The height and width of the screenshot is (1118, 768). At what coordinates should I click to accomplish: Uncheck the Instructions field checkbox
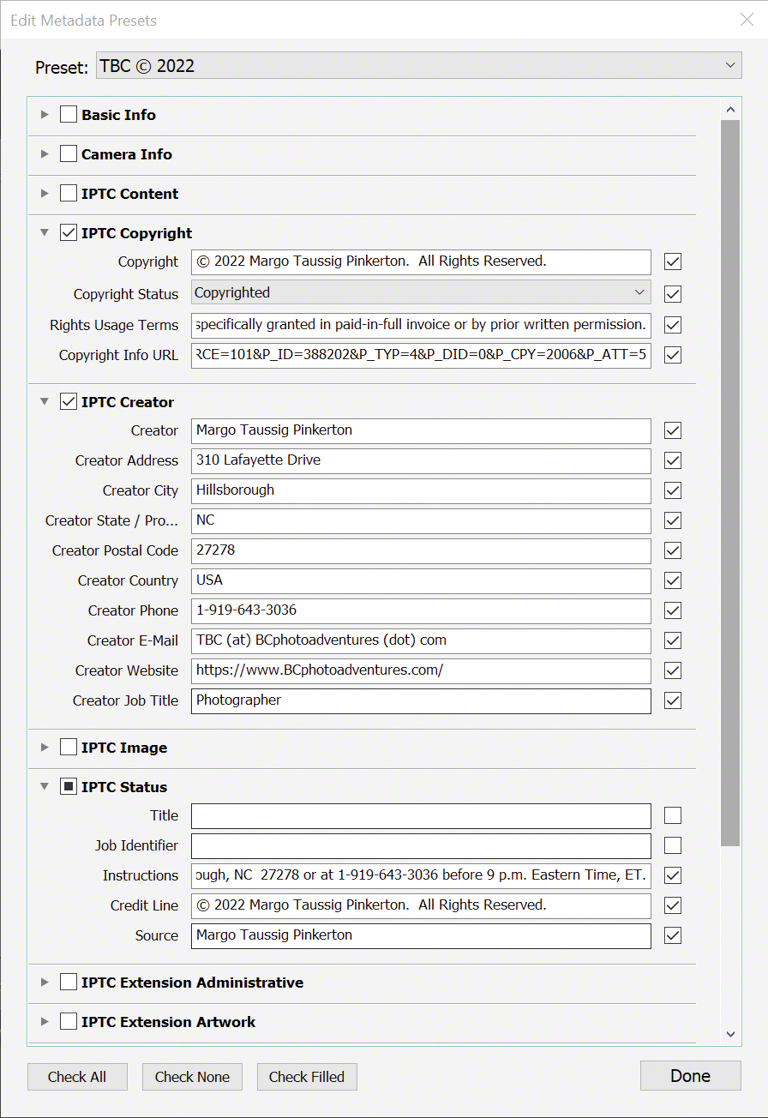[x=672, y=876]
